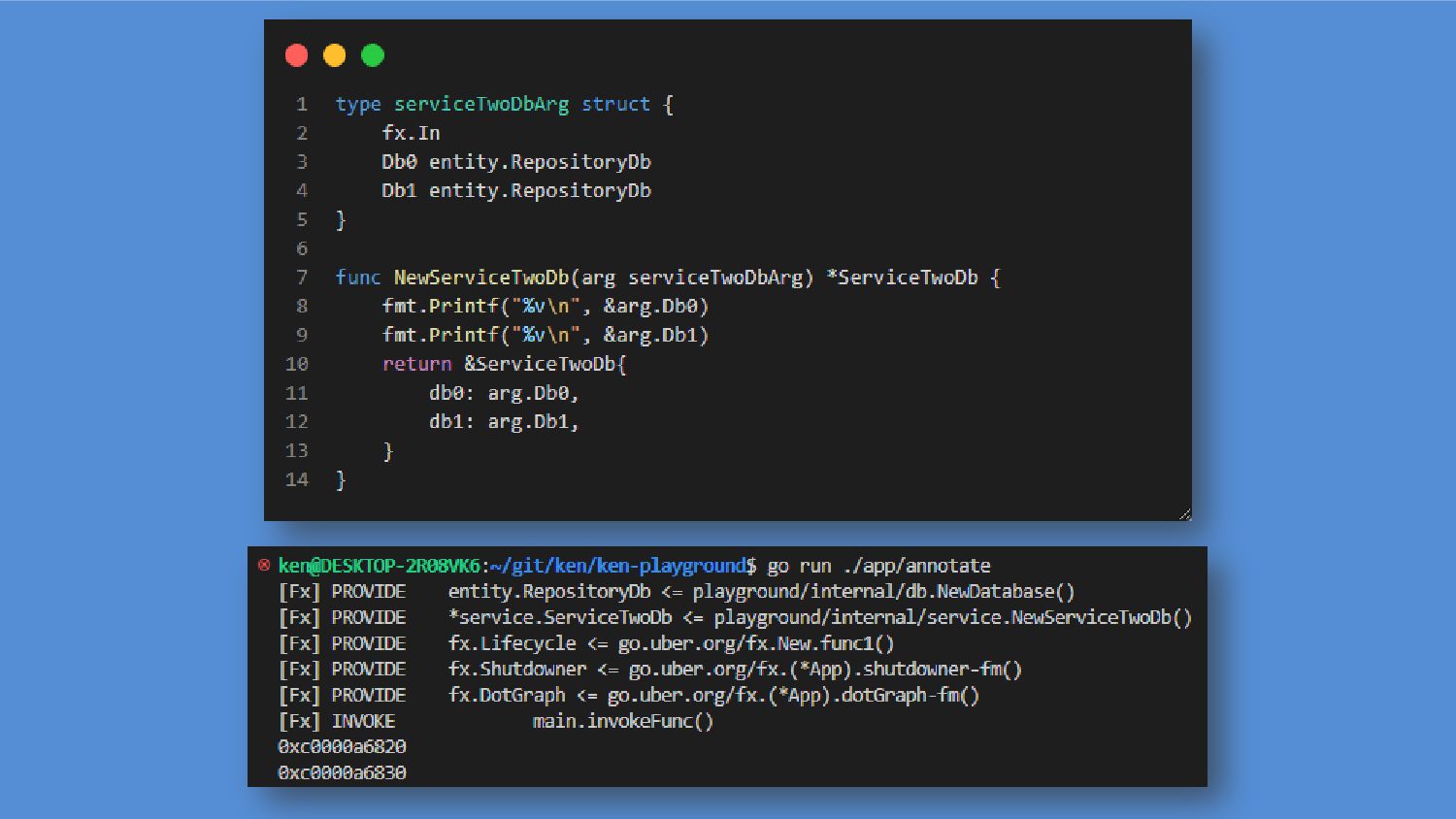1456x819 pixels.
Task: Click the red close dot
Action: pos(297,55)
